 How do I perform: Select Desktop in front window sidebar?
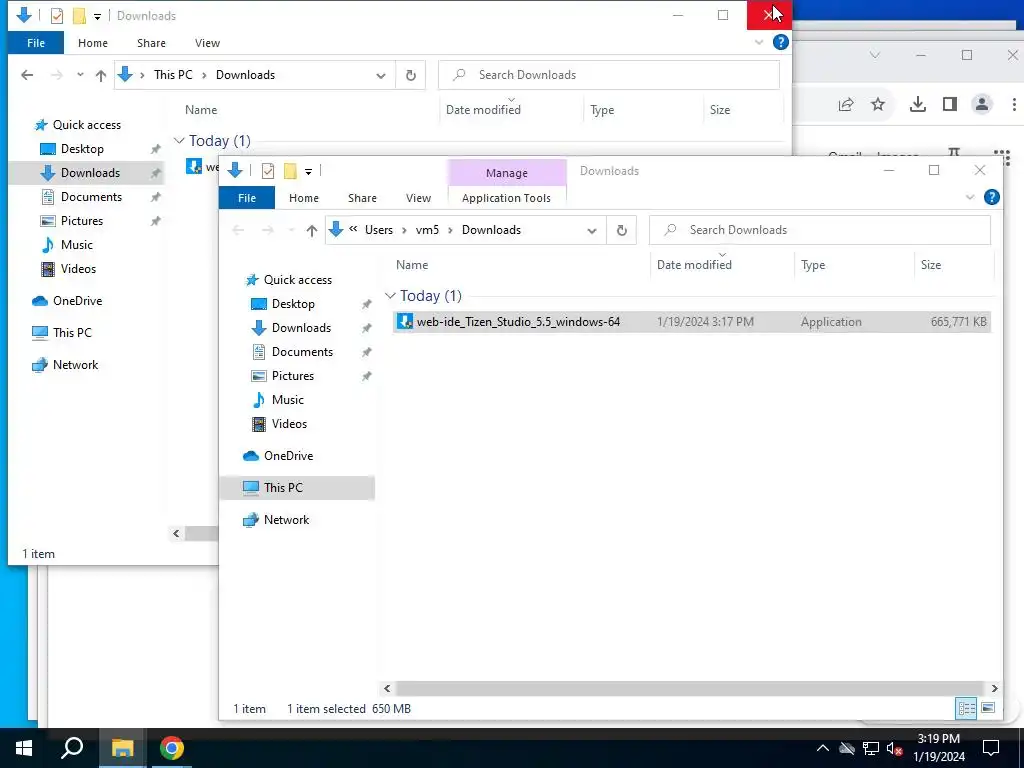(x=293, y=304)
